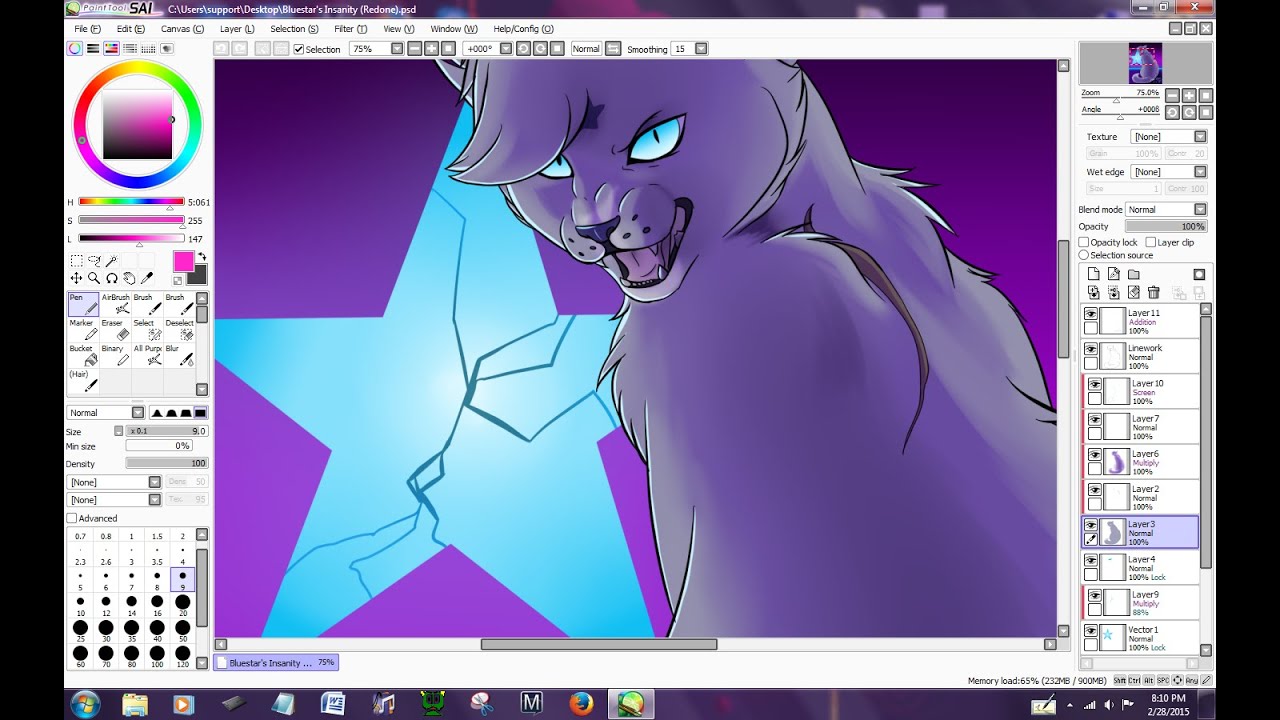The width and height of the screenshot is (1280, 720).
Task: Activate the Eyedropper color picker tool
Action: [x=147, y=278]
